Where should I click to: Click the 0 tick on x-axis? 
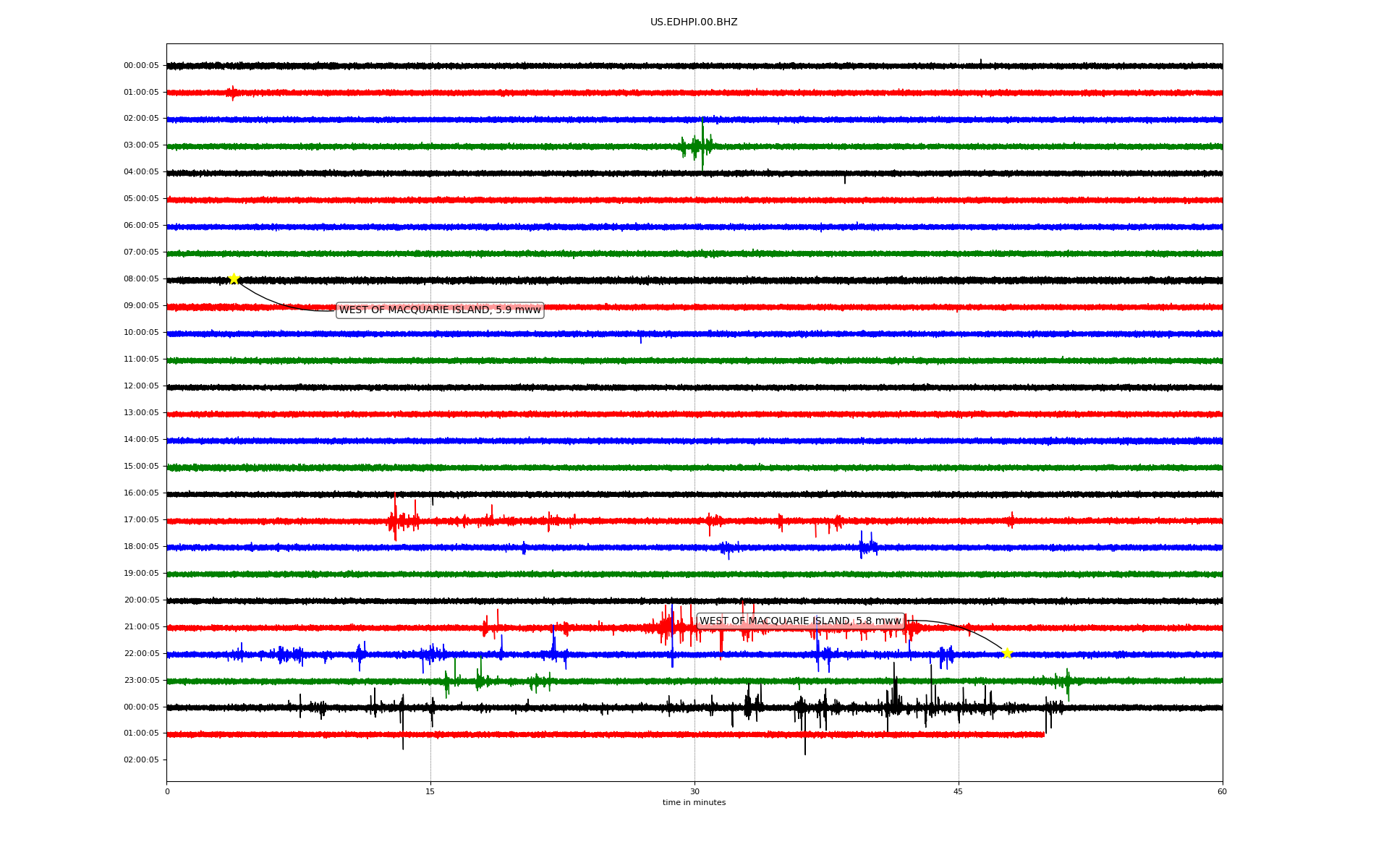(167, 791)
